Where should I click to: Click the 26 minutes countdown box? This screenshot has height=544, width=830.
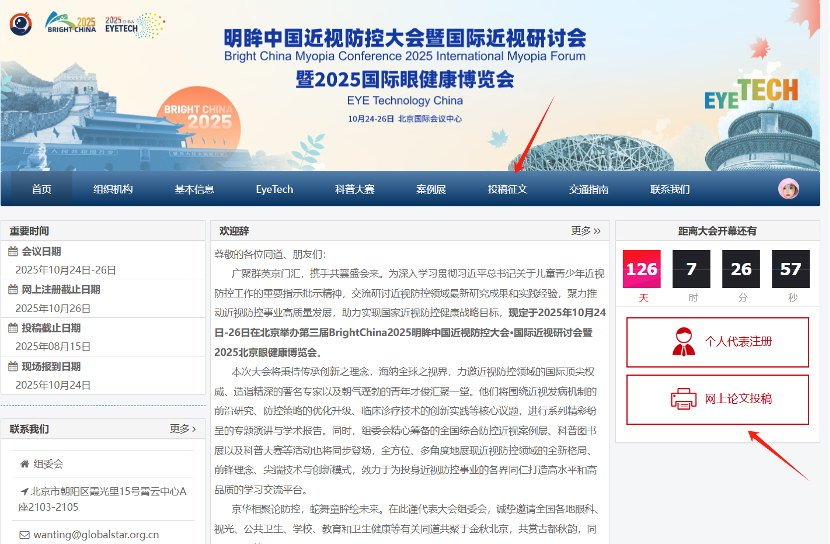click(x=741, y=269)
